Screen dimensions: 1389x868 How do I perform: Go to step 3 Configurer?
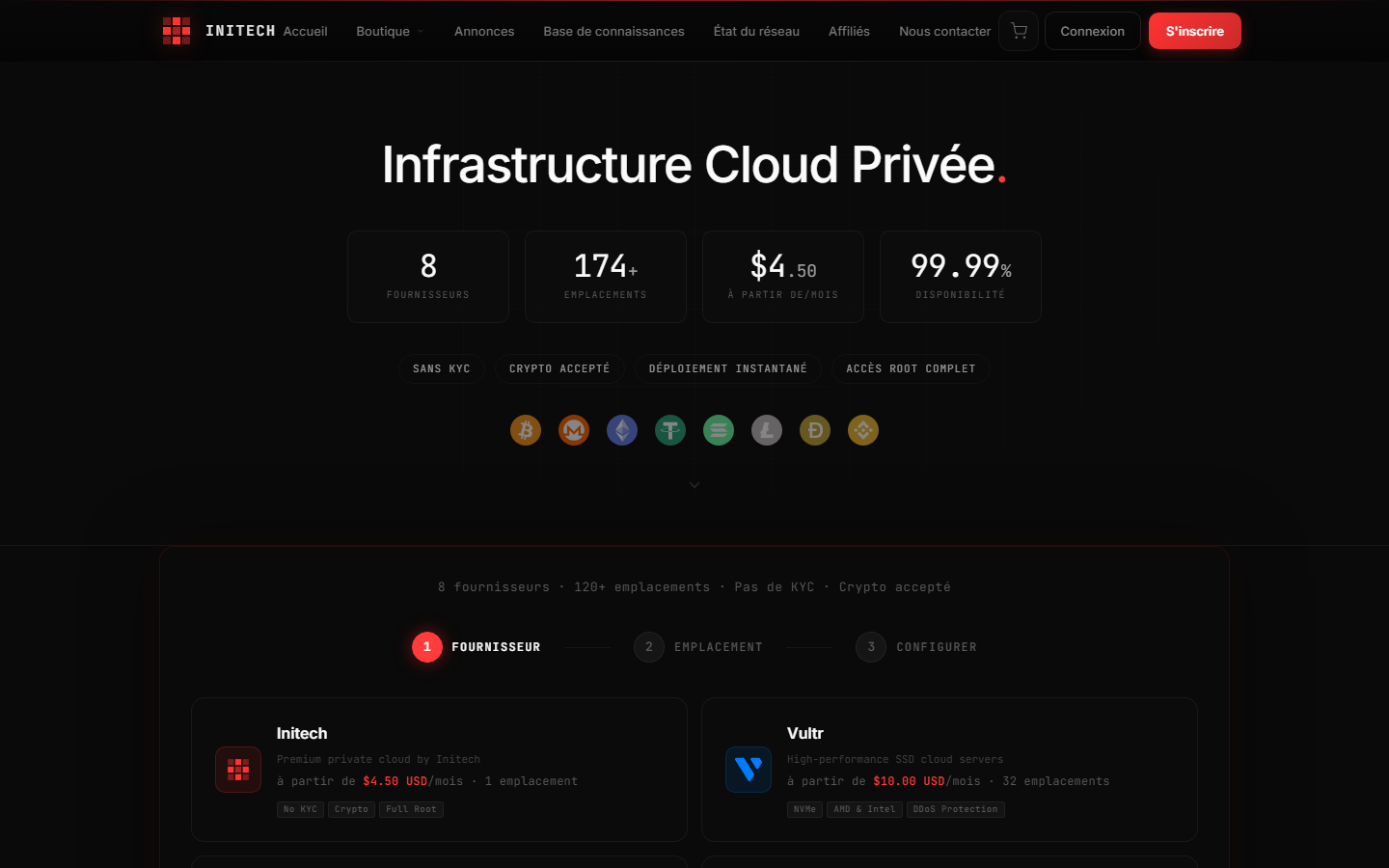click(x=916, y=647)
